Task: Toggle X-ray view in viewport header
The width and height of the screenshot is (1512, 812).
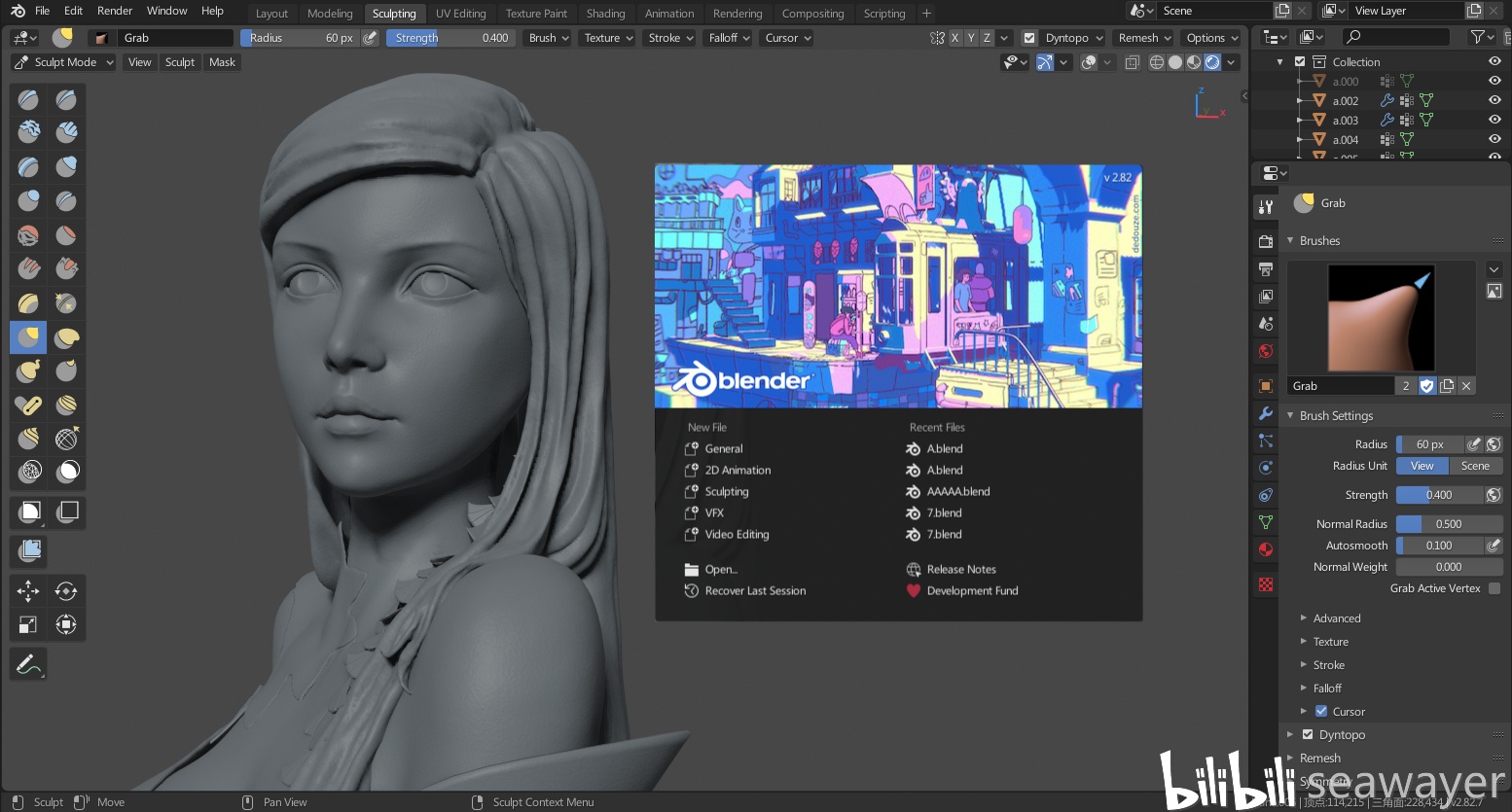Action: pyautogui.click(x=1133, y=62)
